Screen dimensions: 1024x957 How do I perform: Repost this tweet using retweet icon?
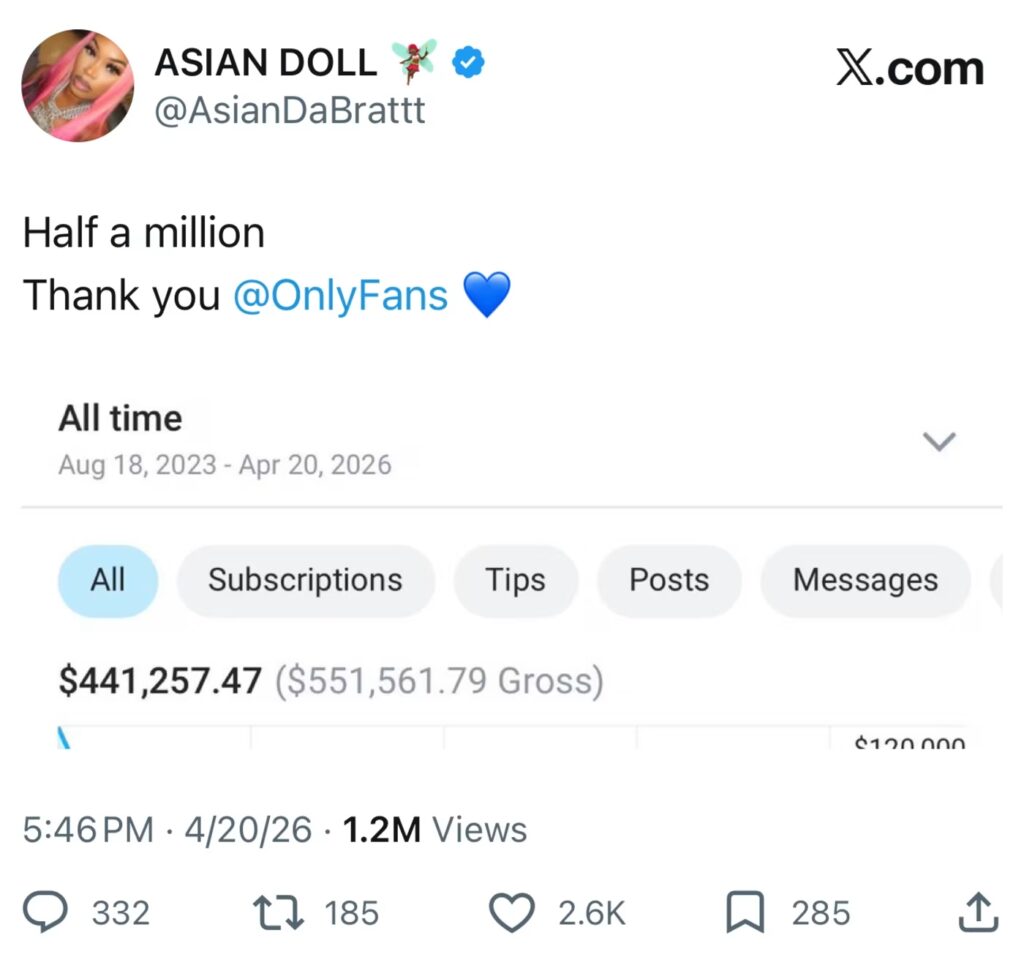pos(279,912)
